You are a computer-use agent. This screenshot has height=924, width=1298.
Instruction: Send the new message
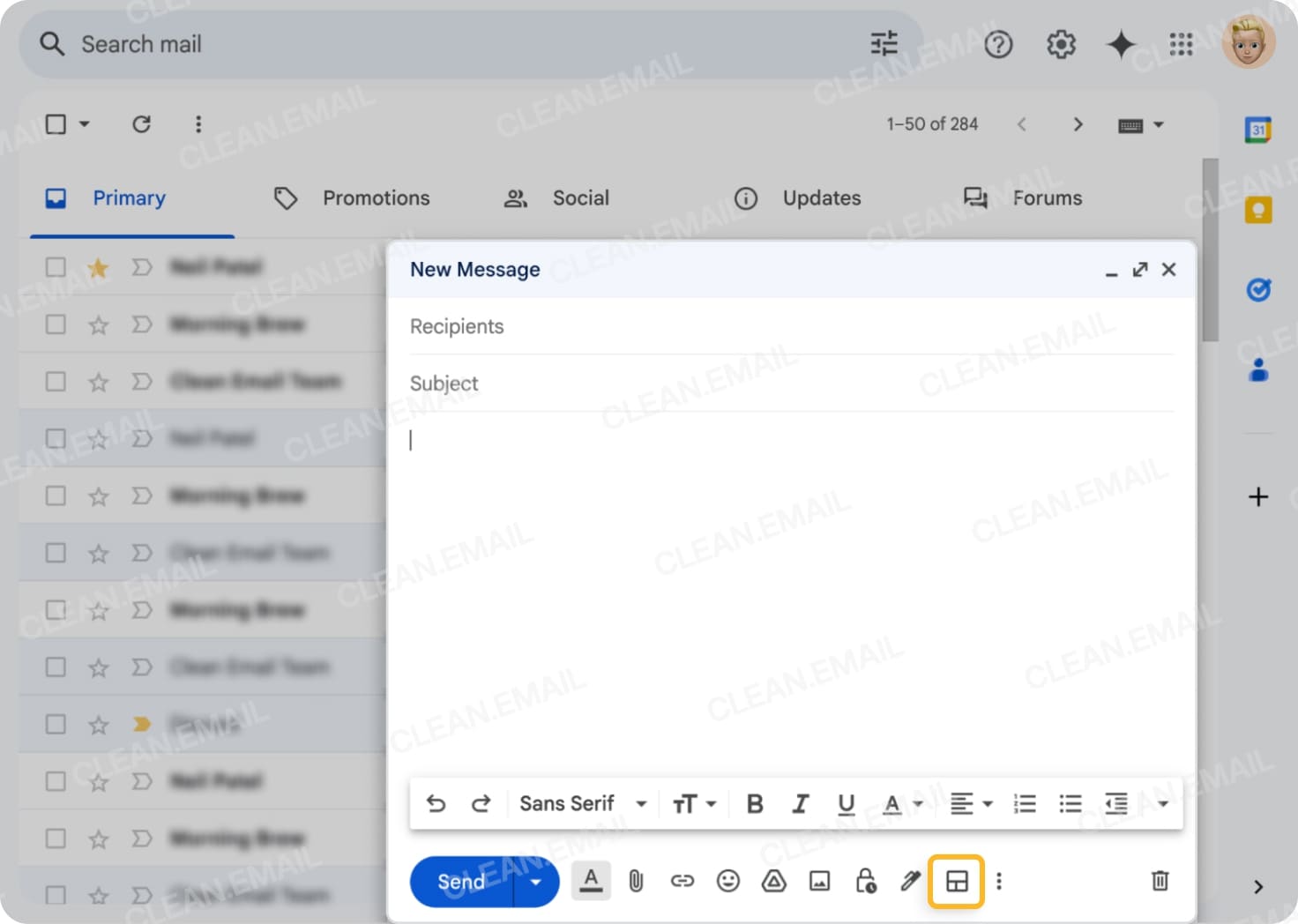point(459,881)
